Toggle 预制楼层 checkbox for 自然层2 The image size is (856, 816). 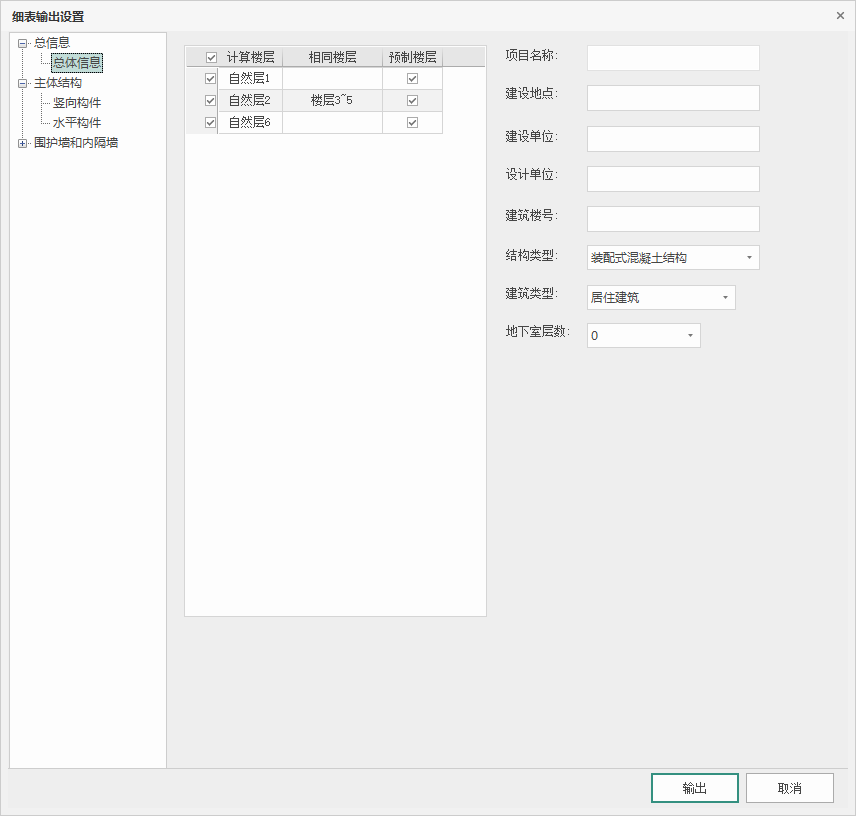coord(413,100)
